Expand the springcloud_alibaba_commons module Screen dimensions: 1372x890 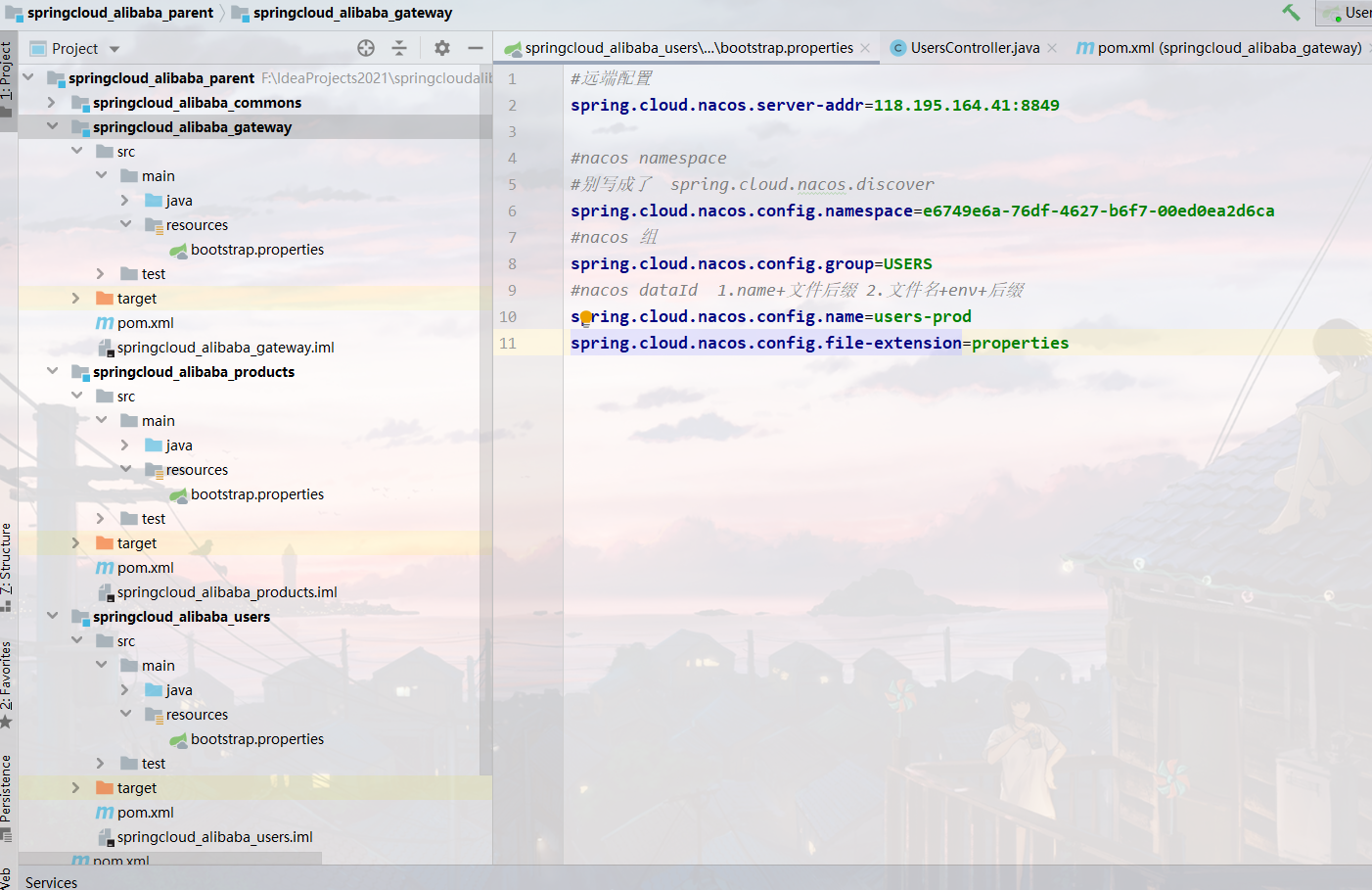[52, 103]
